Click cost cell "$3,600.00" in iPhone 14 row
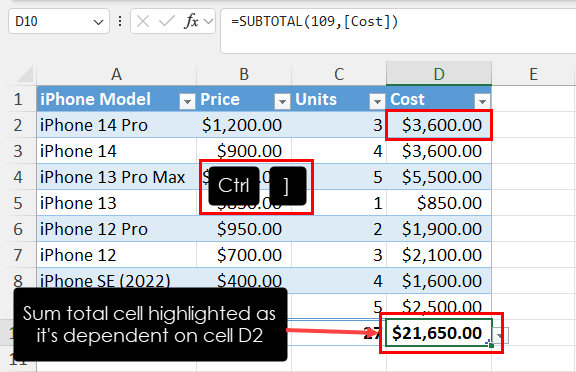This screenshot has height=372, width=576. tap(439, 151)
